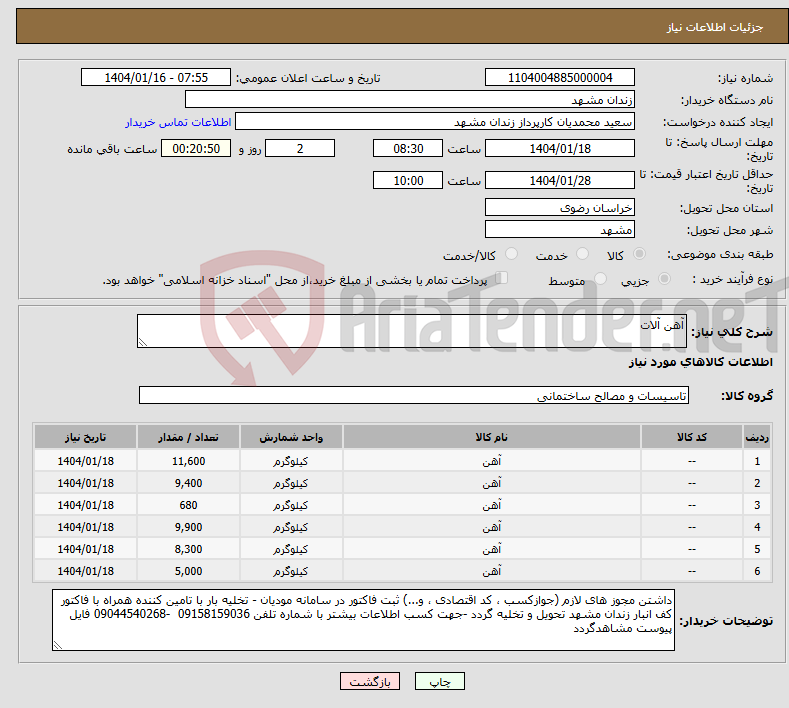
Task: Click the quantity cell 5,000
Action: pos(188,571)
